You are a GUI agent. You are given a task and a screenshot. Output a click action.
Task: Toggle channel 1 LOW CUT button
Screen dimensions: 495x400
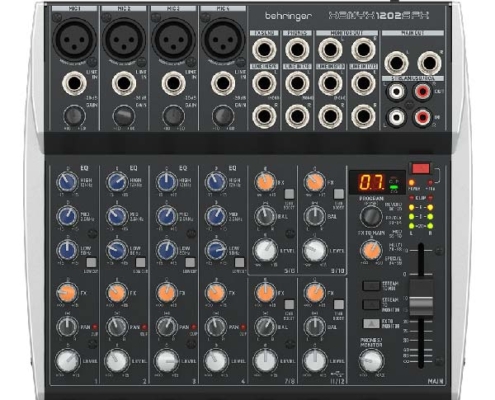(91, 262)
